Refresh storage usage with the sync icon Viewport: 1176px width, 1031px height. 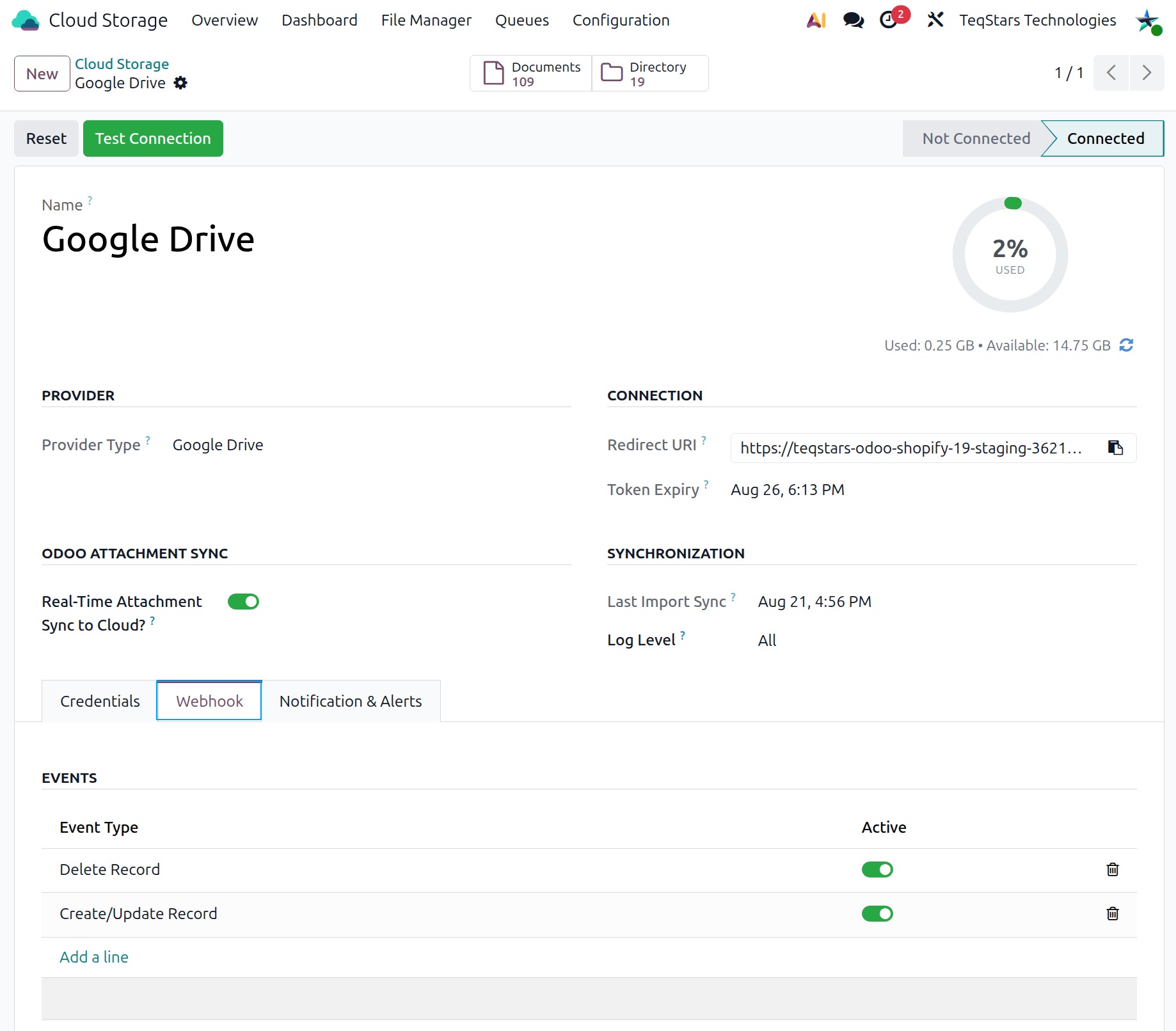[1126, 345]
